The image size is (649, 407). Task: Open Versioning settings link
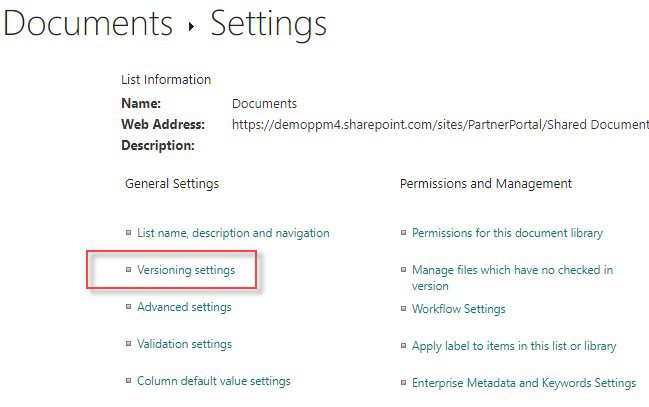(x=186, y=270)
